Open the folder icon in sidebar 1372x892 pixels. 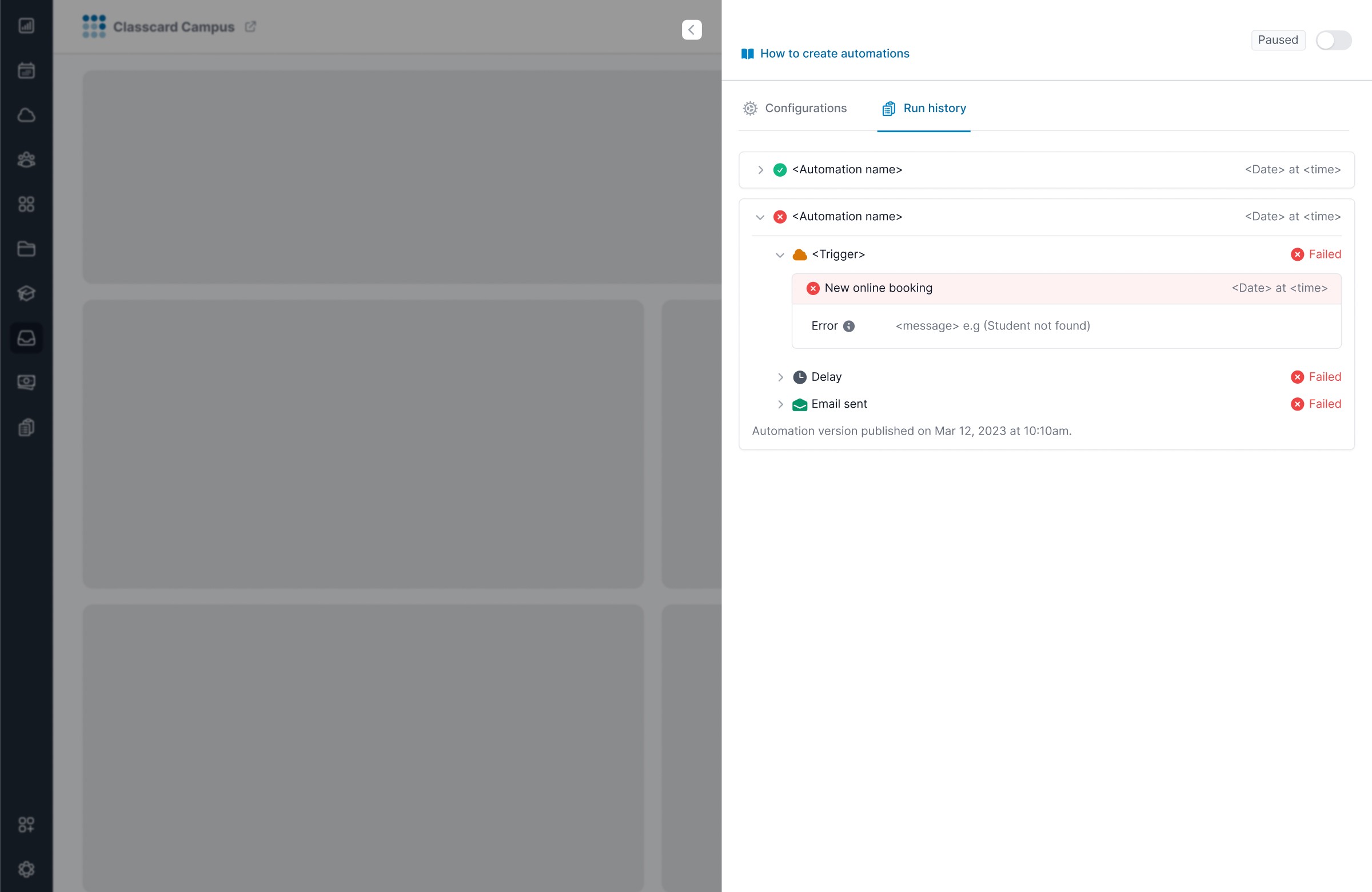click(x=26, y=249)
